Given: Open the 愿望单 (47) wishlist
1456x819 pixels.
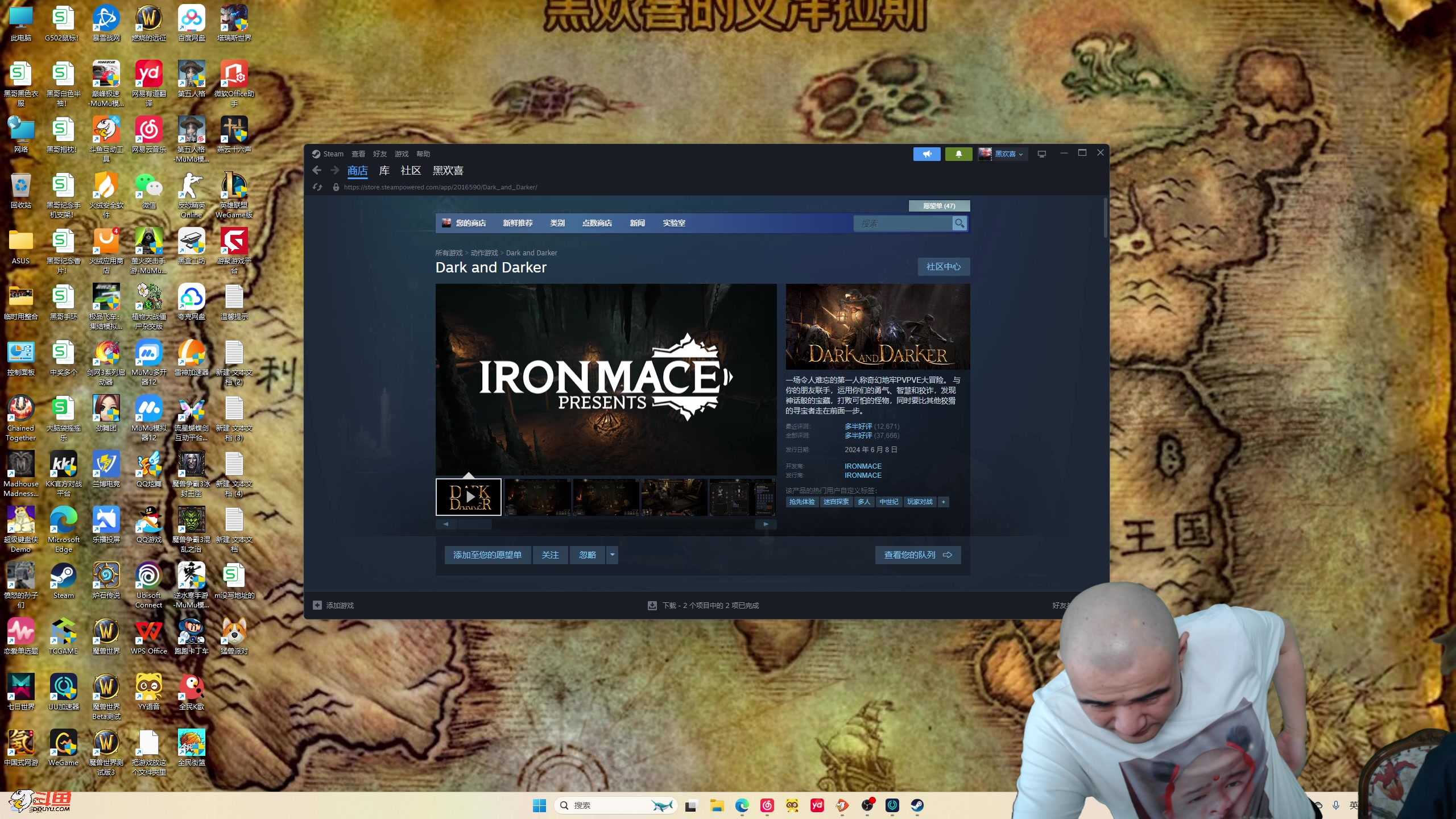Looking at the screenshot, I should coord(939,206).
